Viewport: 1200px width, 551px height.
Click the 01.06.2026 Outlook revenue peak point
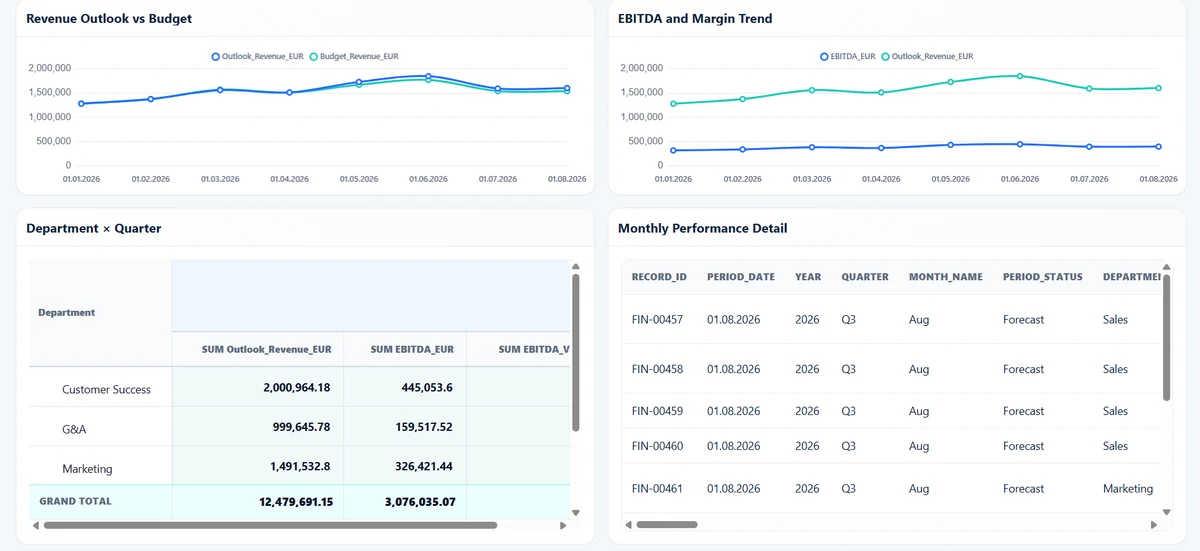(428, 76)
